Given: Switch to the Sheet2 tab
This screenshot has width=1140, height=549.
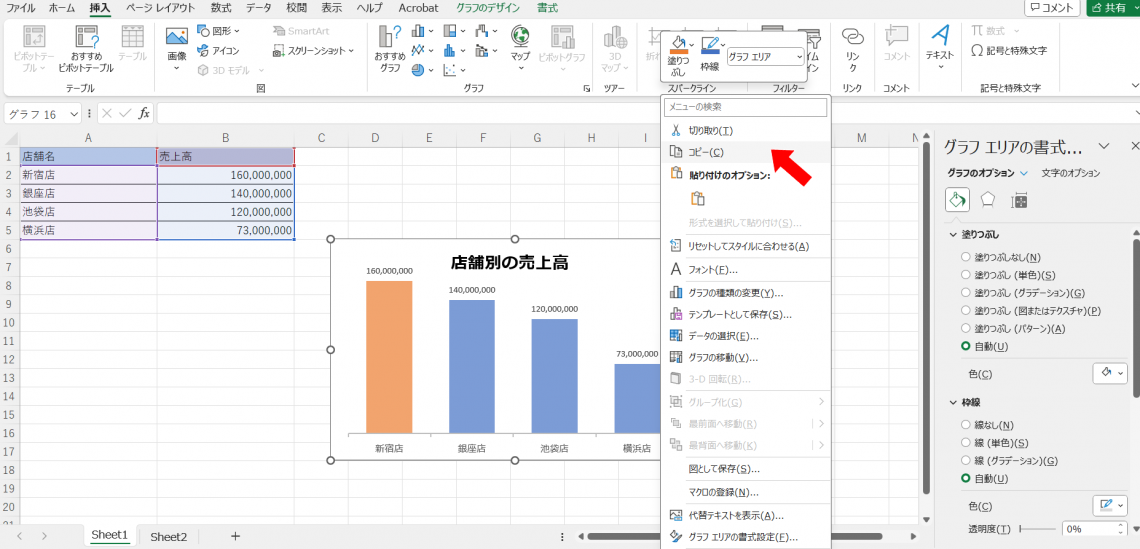Looking at the screenshot, I should point(168,537).
